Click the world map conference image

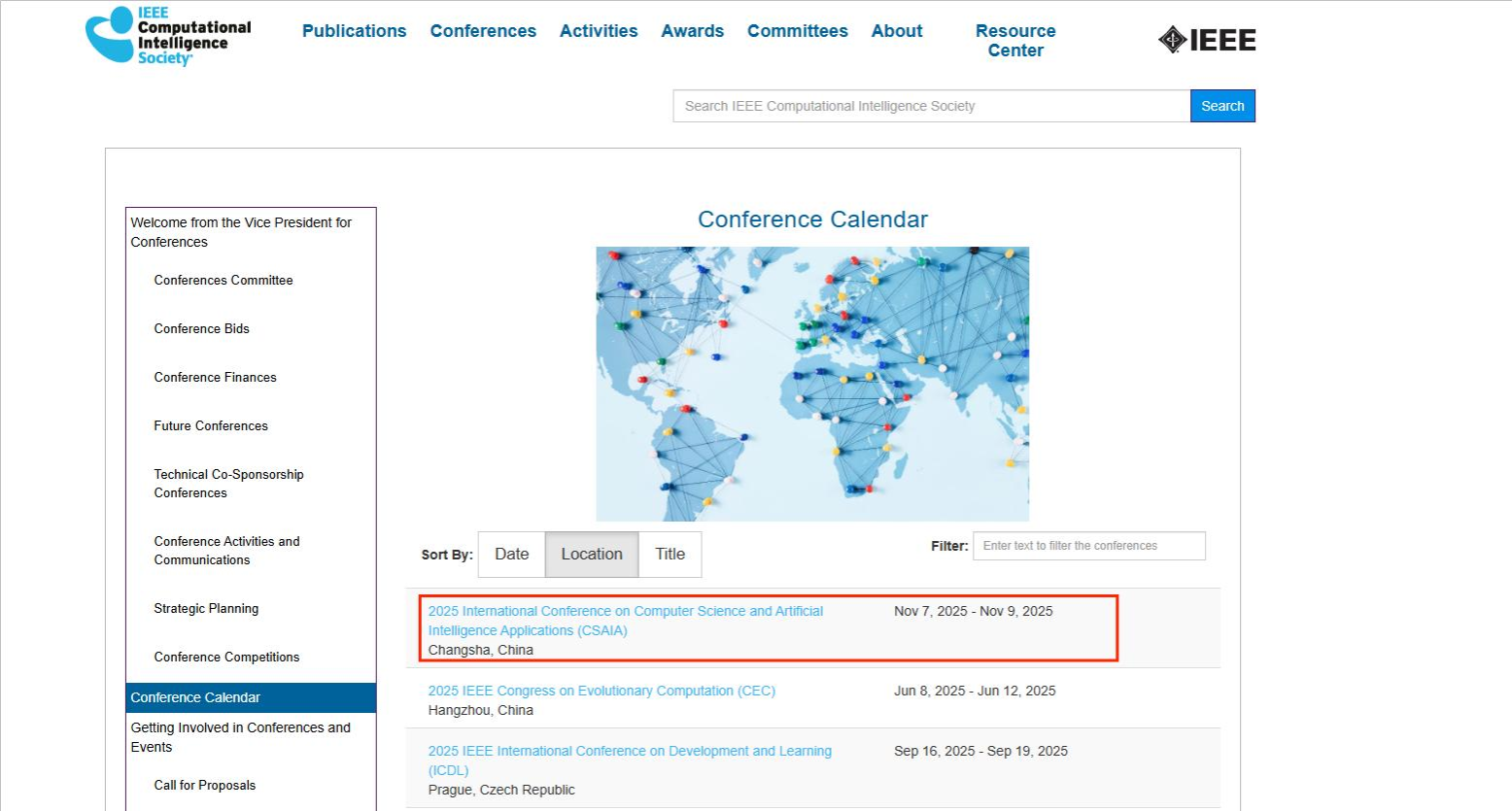(x=812, y=384)
